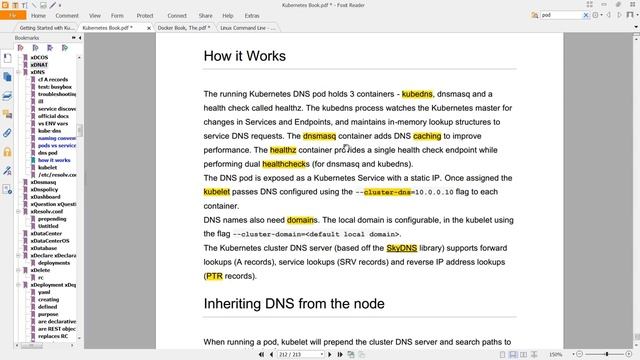Click into the search text field
This screenshot has height=360, width=640.
[560, 15]
